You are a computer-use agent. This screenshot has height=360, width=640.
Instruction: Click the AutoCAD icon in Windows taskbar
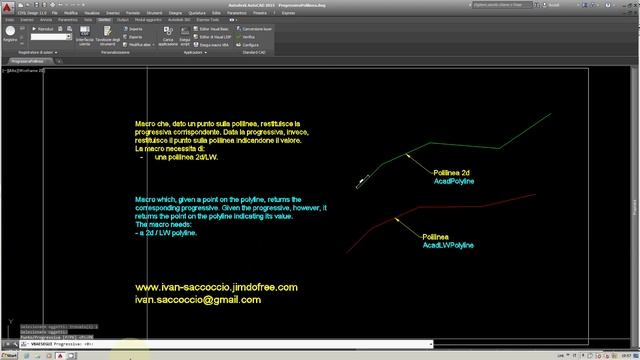click(x=60, y=356)
